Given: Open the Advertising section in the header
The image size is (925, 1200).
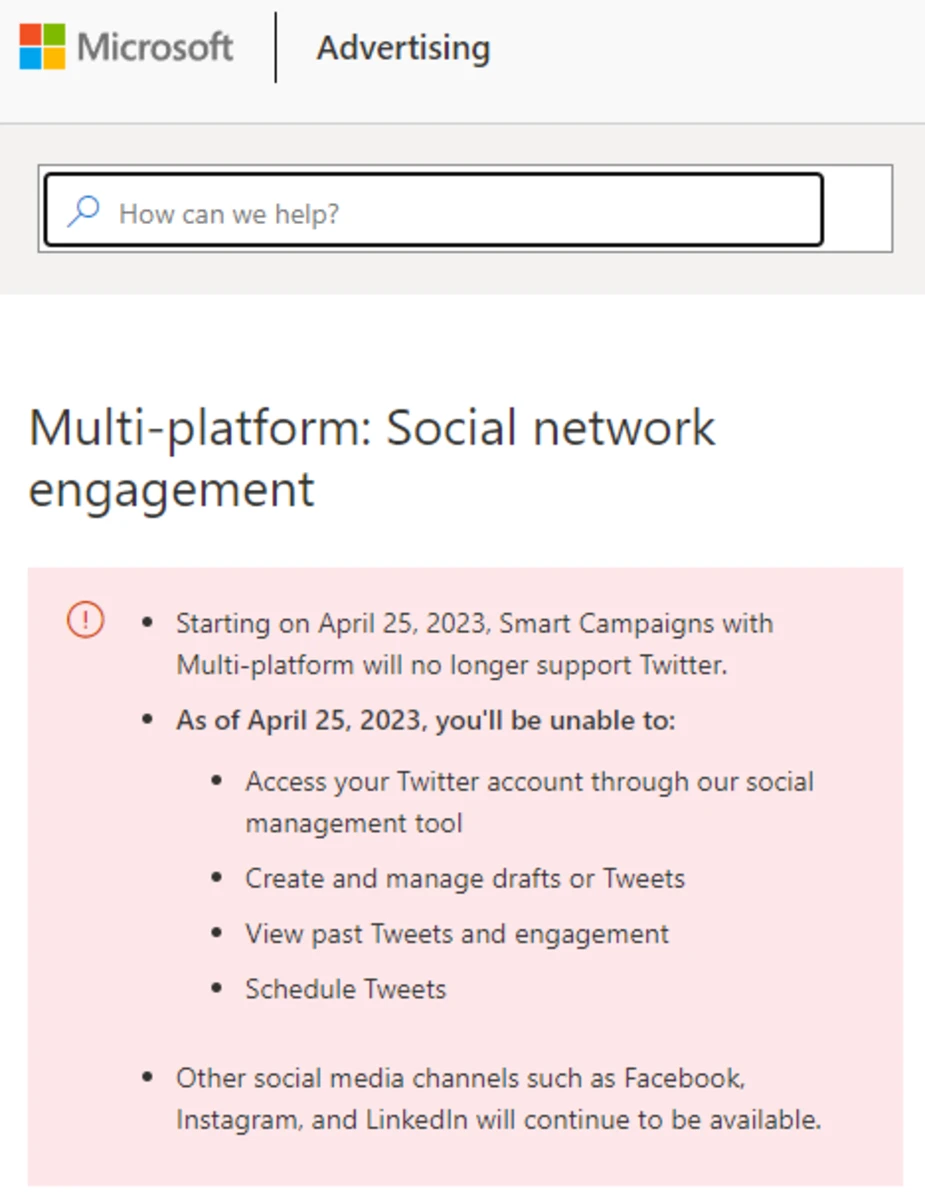Looking at the screenshot, I should (x=403, y=48).
